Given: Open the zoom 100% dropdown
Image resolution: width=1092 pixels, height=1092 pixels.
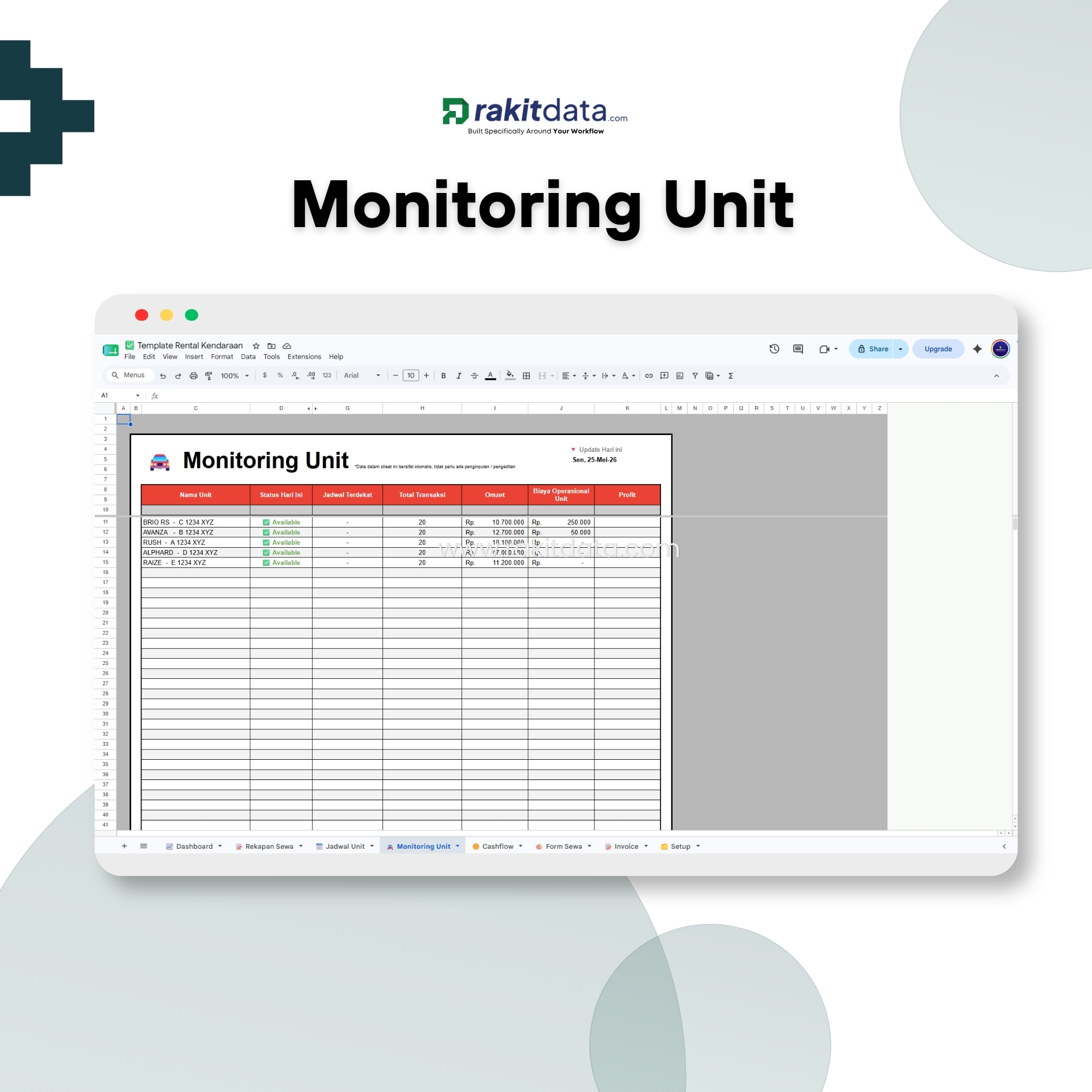Looking at the screenshot, I should click(235, 376).
